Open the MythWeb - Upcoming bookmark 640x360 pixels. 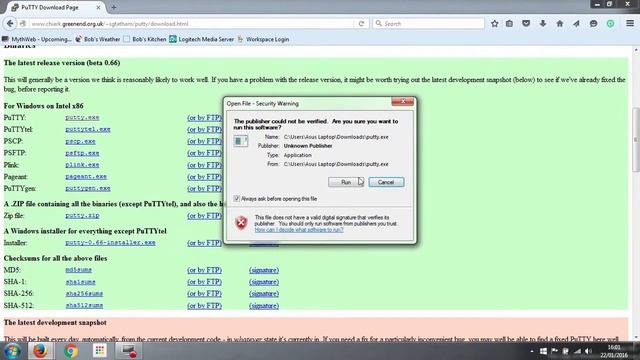[x=37, y=39]
